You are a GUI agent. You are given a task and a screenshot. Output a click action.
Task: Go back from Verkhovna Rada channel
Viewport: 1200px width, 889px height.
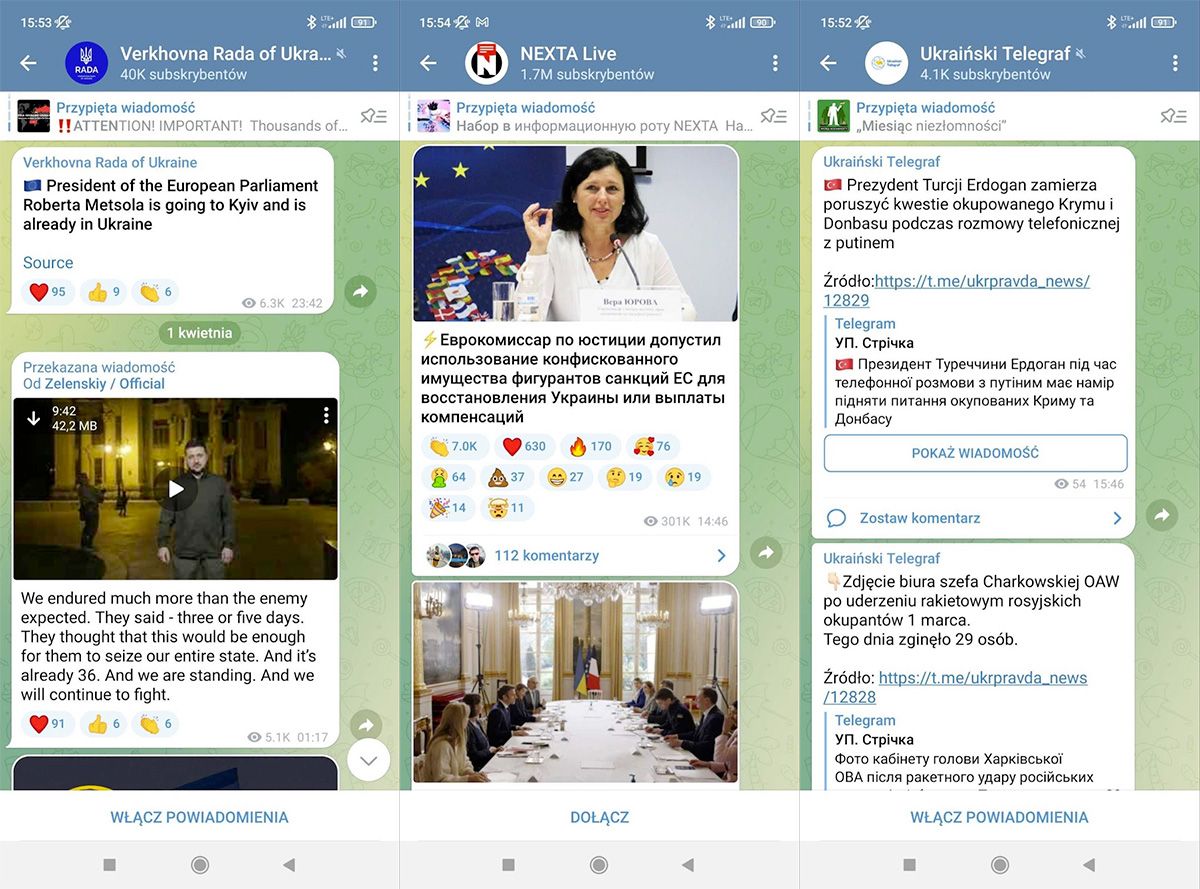tap(28, 63)
